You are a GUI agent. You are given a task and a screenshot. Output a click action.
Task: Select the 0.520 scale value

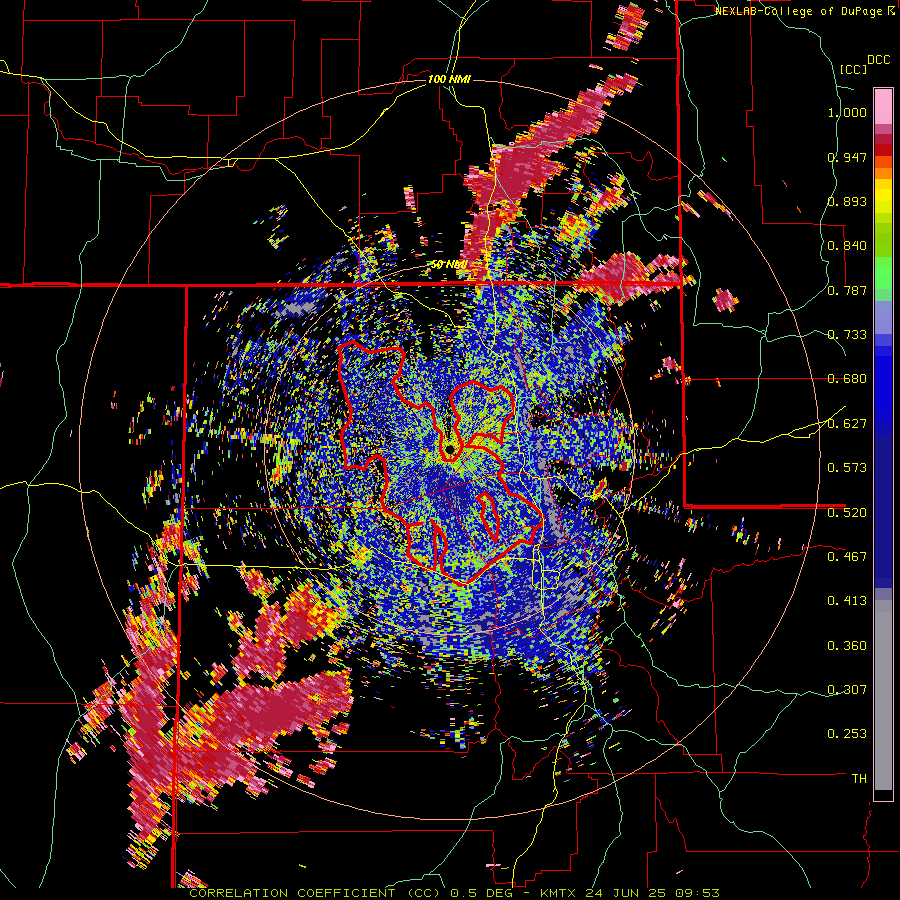pyautogui.click(x=847, y=512)
